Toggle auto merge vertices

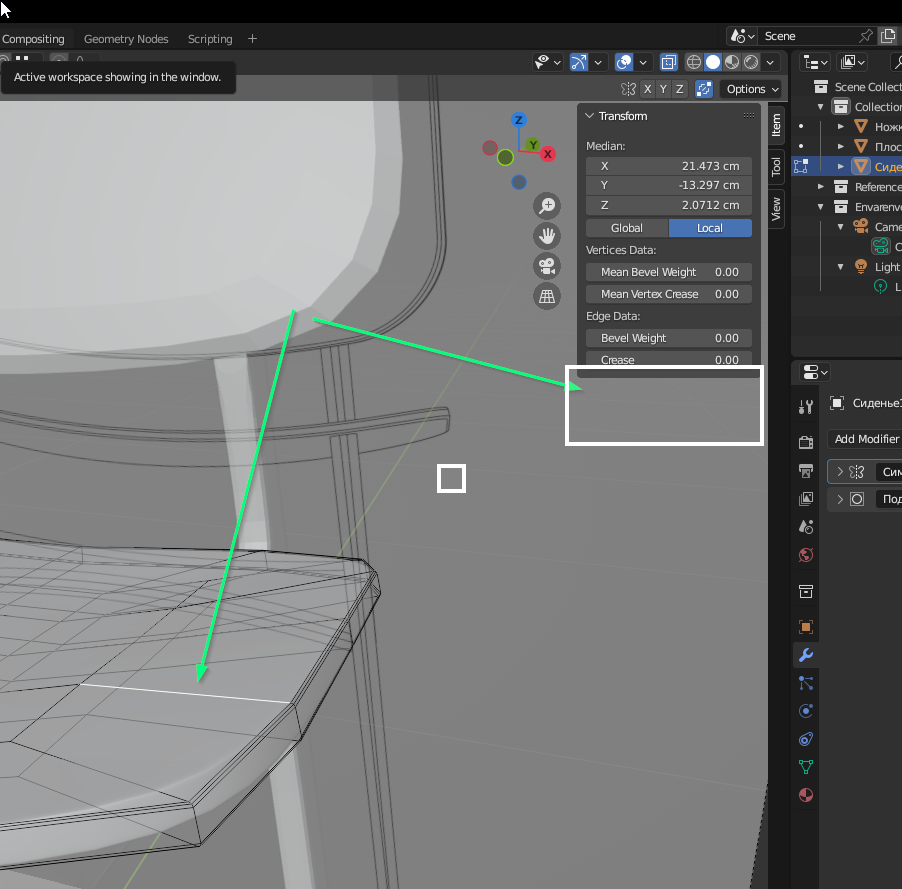(704, 89)
